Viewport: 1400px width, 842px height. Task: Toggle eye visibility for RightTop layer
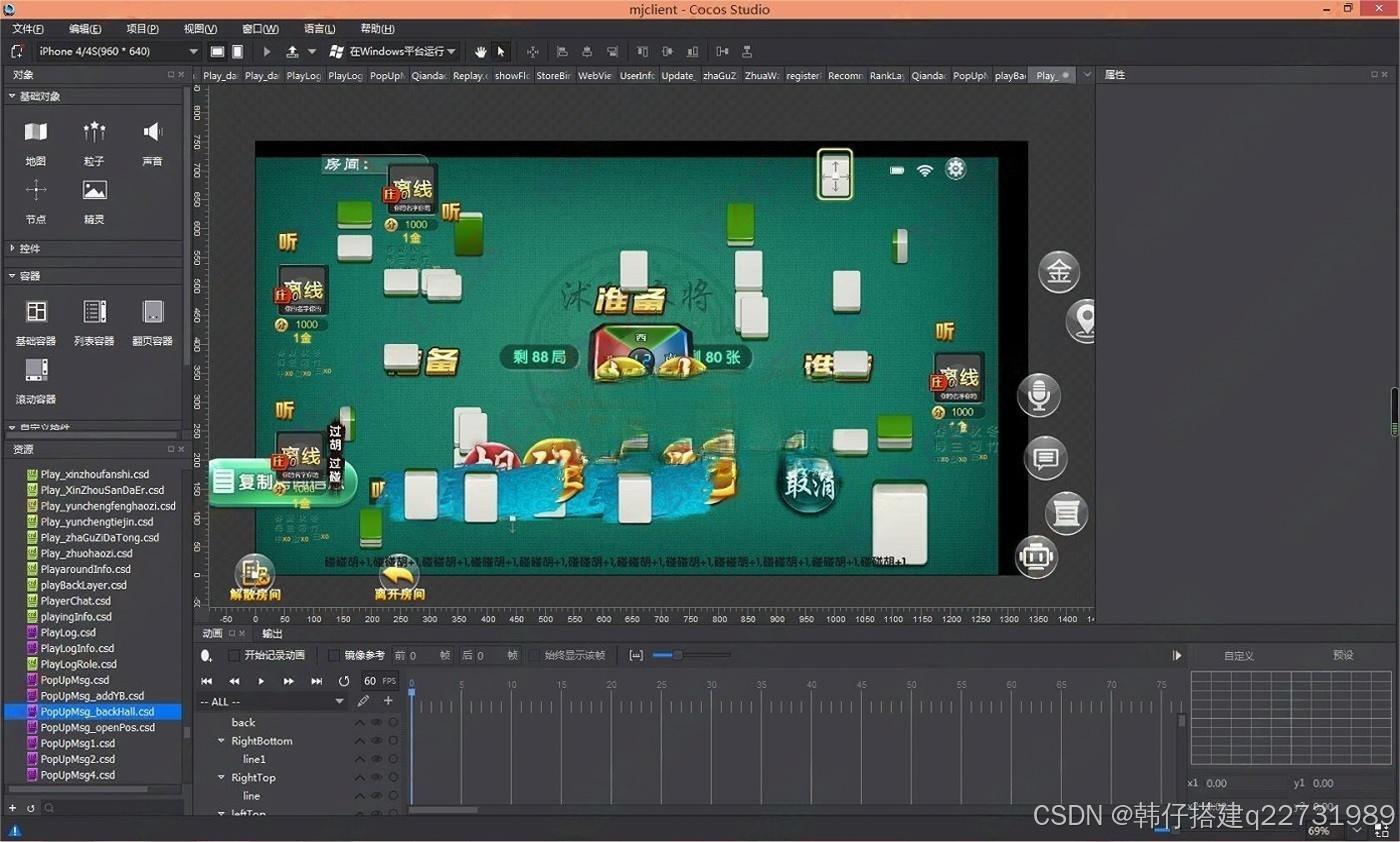click(377, 777)
